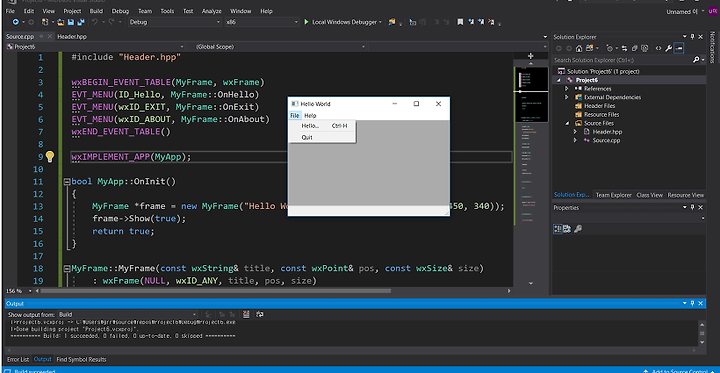This screenshot has width=720, height=373.
Task: Start debugging with the green play arrow
Action: click(x=306, y=22)
